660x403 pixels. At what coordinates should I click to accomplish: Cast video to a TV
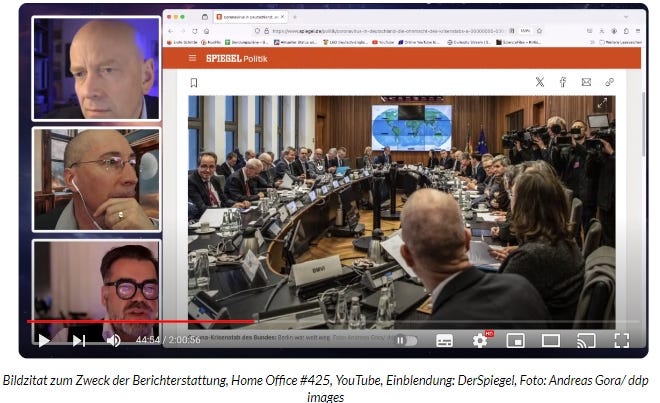pos(586,340)
